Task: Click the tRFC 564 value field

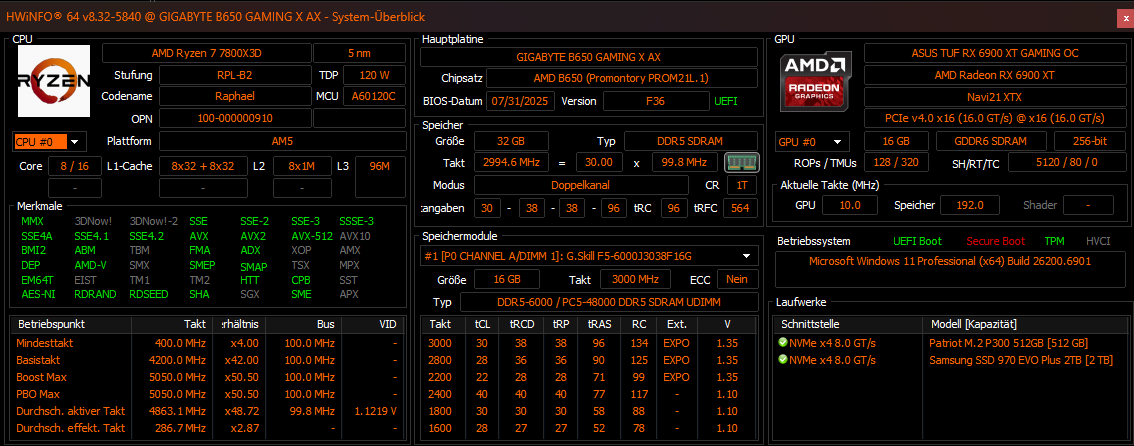Action: (740, 208)
